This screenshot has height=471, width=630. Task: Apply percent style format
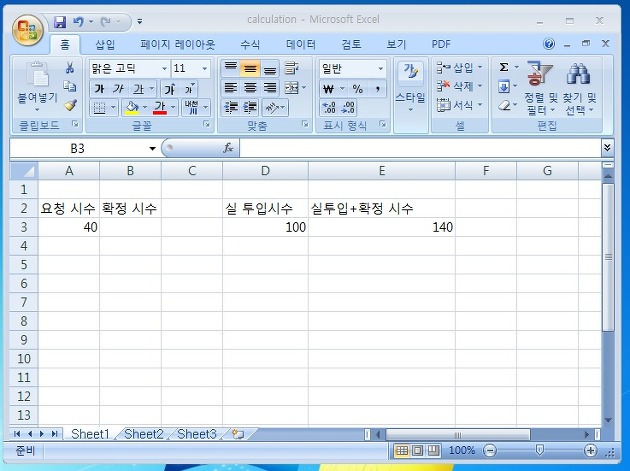(x=358, y=89)
